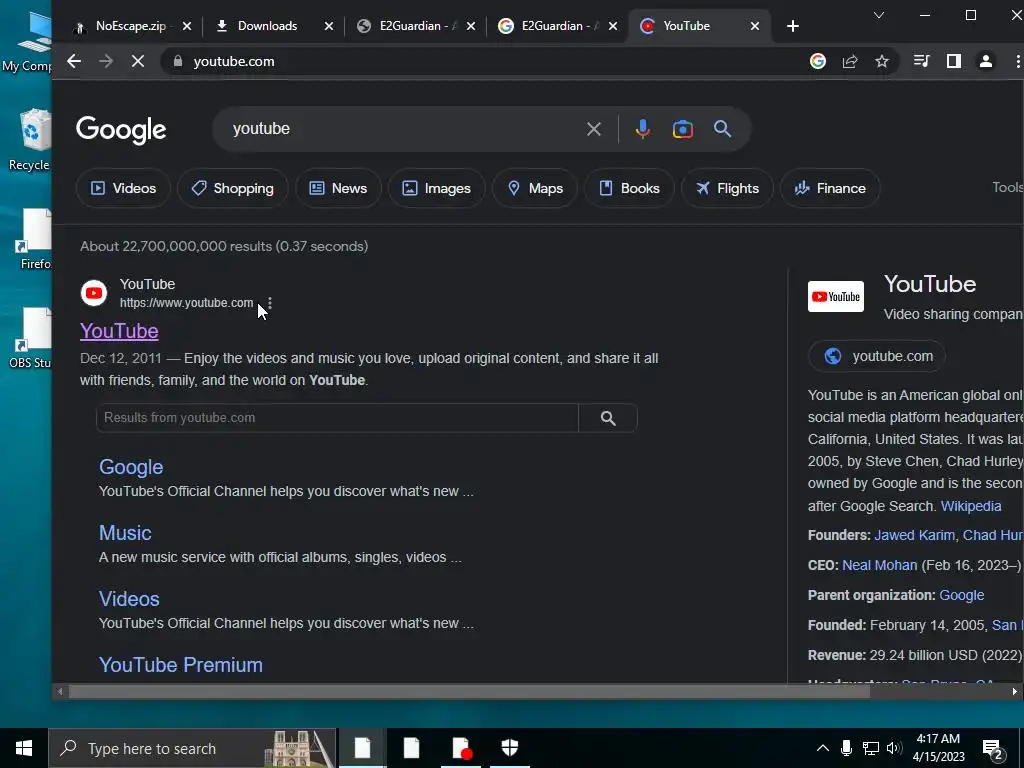Viewport: 1024px width, 768px height.
Task: Click the site lock icon in address bar
Action: click(178, 61)
